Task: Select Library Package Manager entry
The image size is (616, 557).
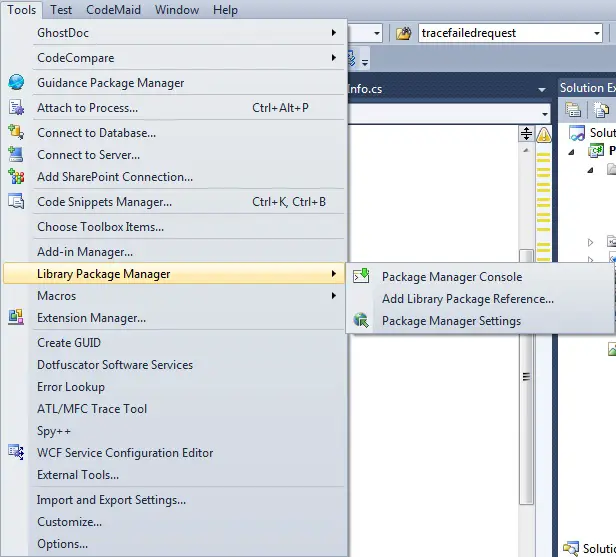Action: point(175,273)
